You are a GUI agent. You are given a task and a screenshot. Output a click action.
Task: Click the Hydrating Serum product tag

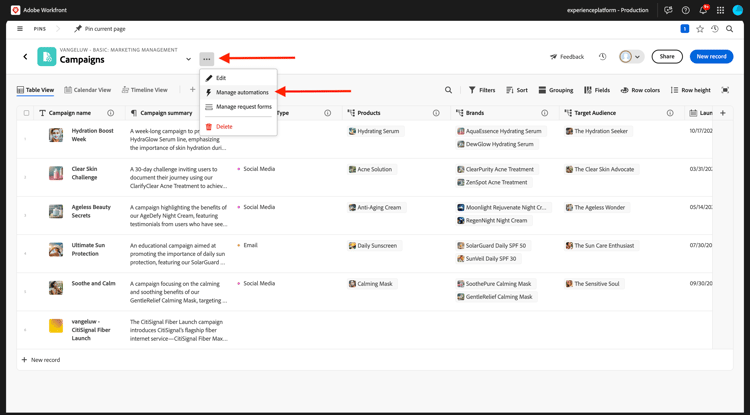coord(375,131)
